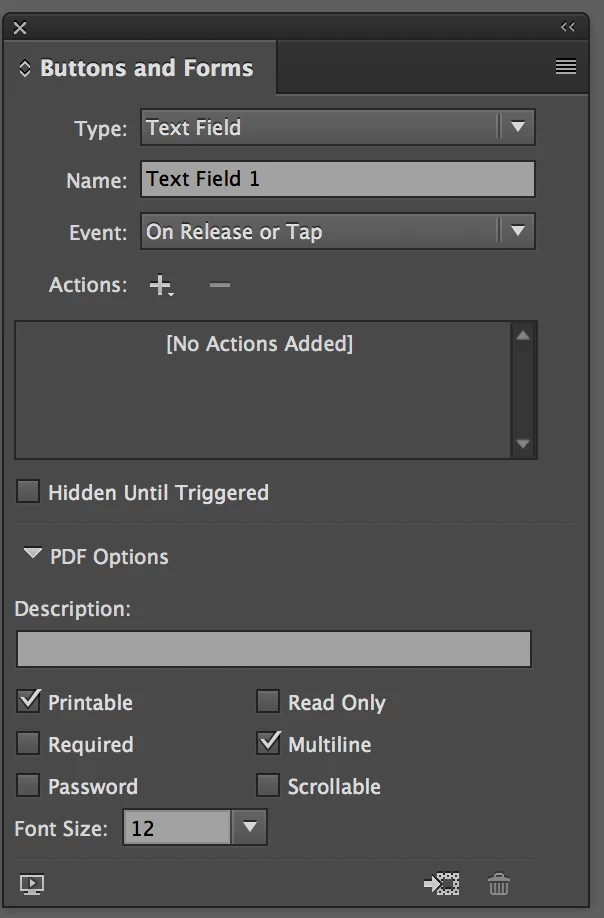Click the trash delete icon
The height and width of the screenshot is (918, 604).
click(x=499, y=884)
